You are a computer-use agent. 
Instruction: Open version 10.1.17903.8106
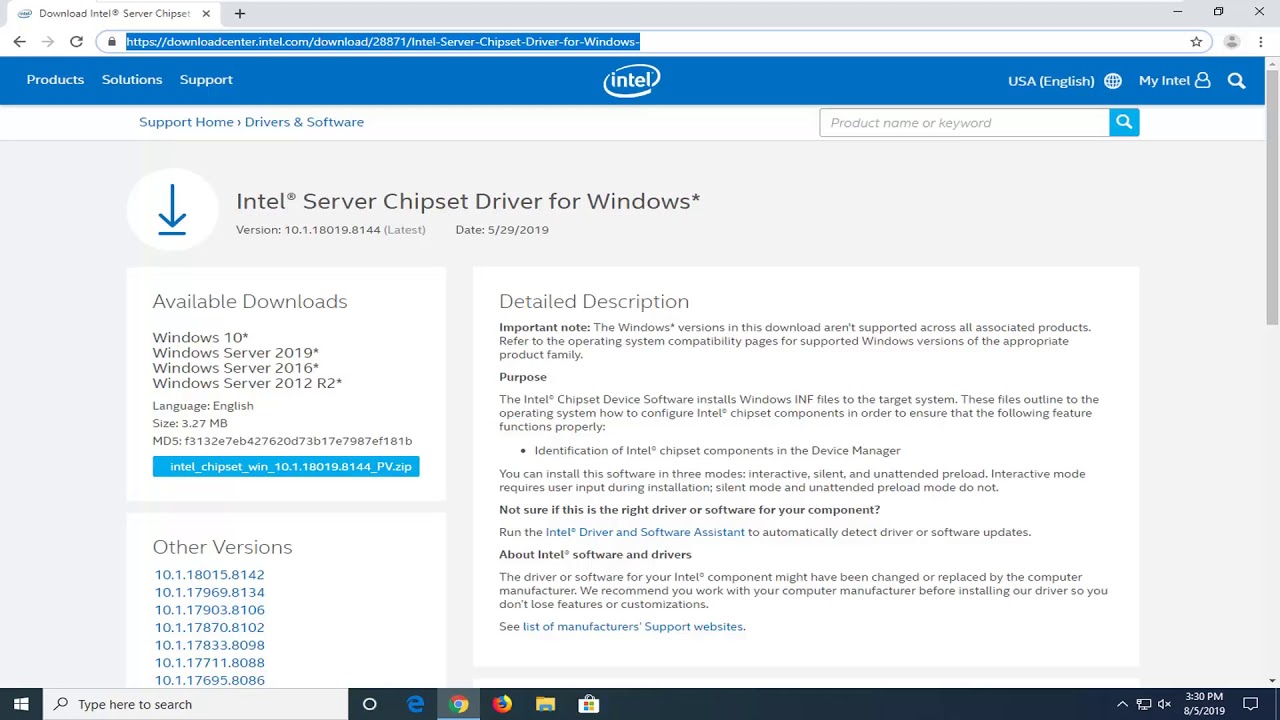click(x=209, y=610)
